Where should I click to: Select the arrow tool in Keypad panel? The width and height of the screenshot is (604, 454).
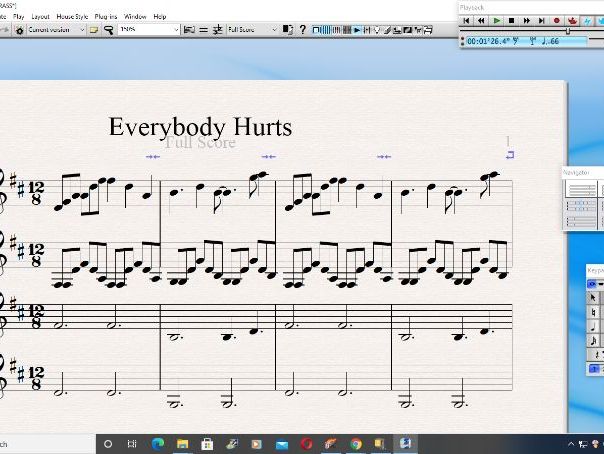click(593, 297)
